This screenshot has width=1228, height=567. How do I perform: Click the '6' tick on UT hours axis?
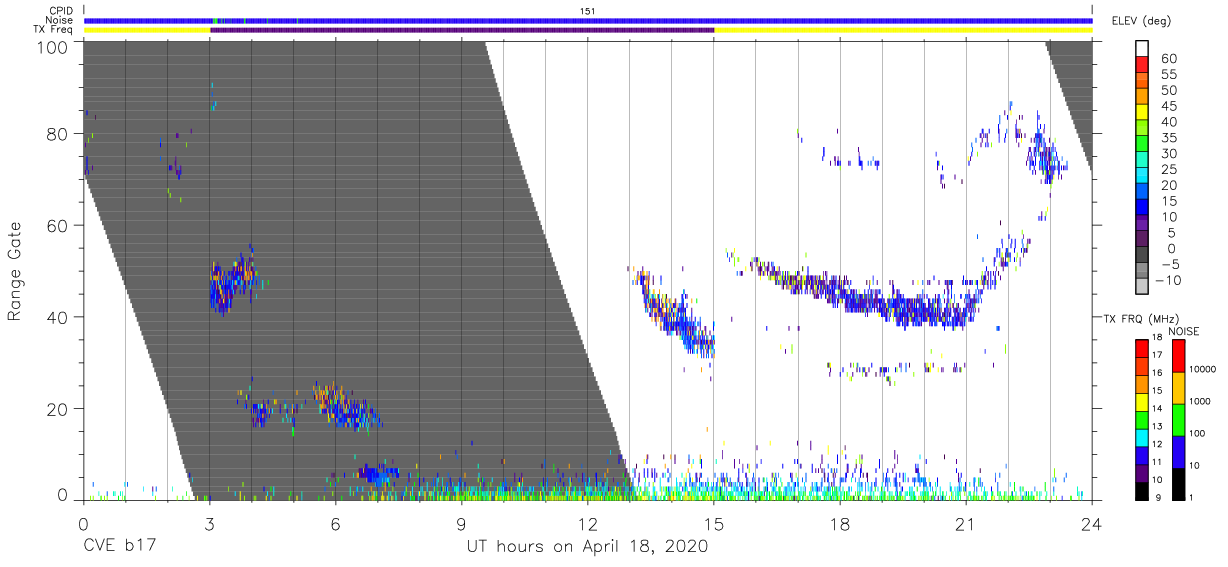(336, 523)
